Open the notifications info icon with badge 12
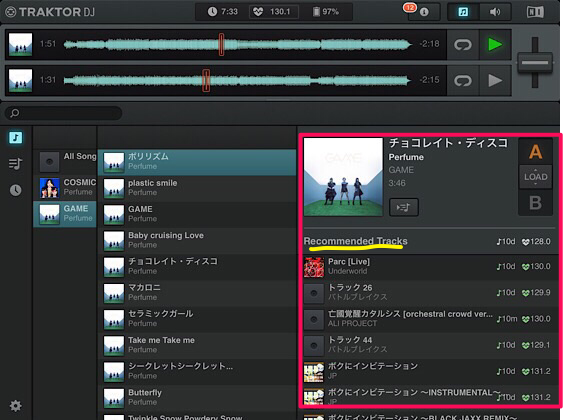The image size is (563, 420). click(424, 12)
